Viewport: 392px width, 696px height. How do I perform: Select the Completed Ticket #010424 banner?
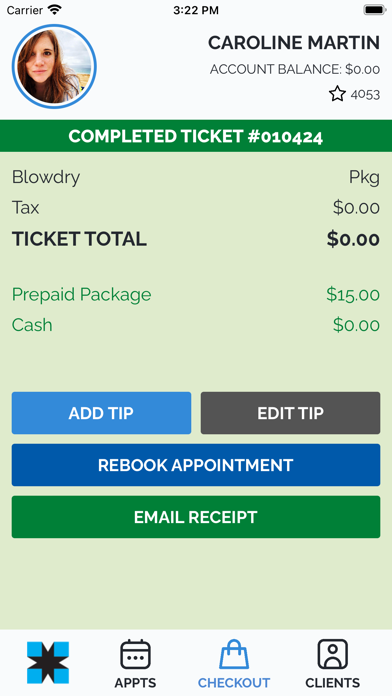click(x=196, y=136)
